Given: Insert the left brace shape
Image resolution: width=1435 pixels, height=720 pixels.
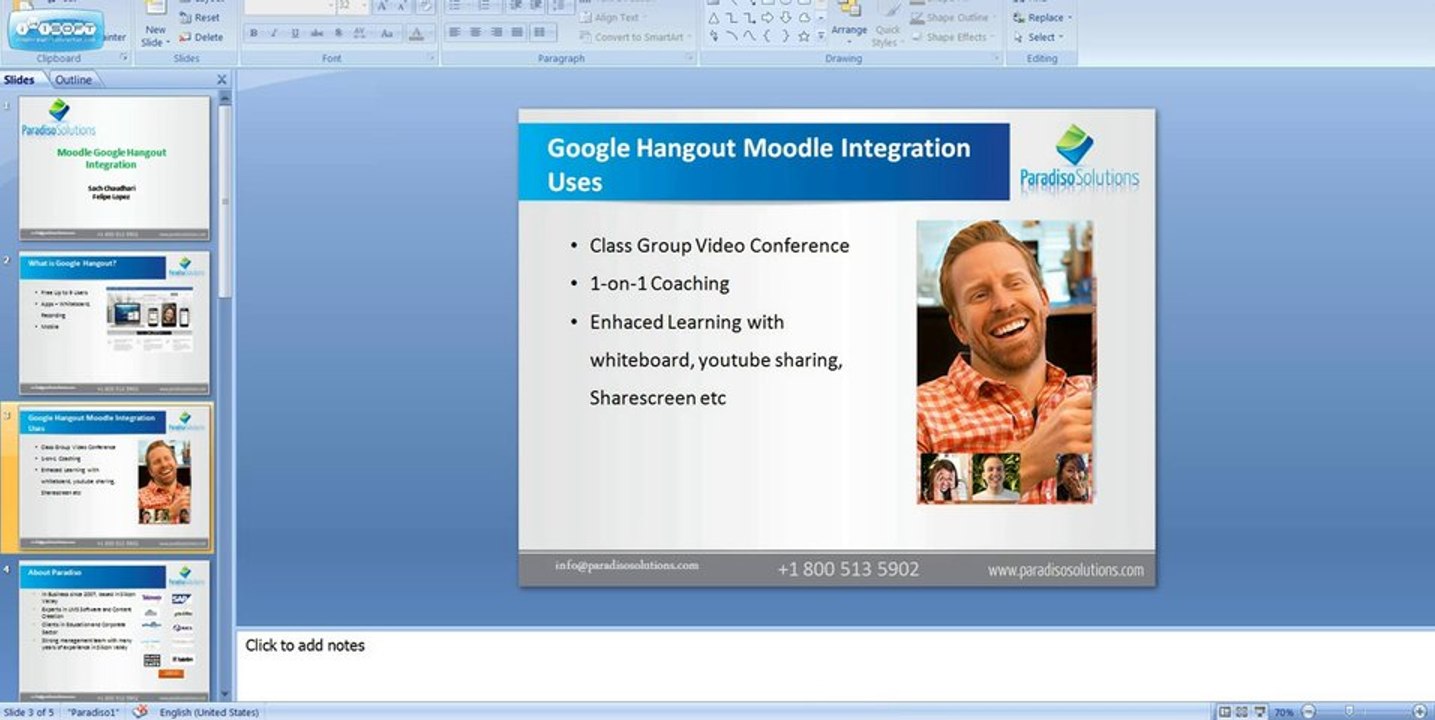Looking at the screenshot, I should [x=767, y=36].
